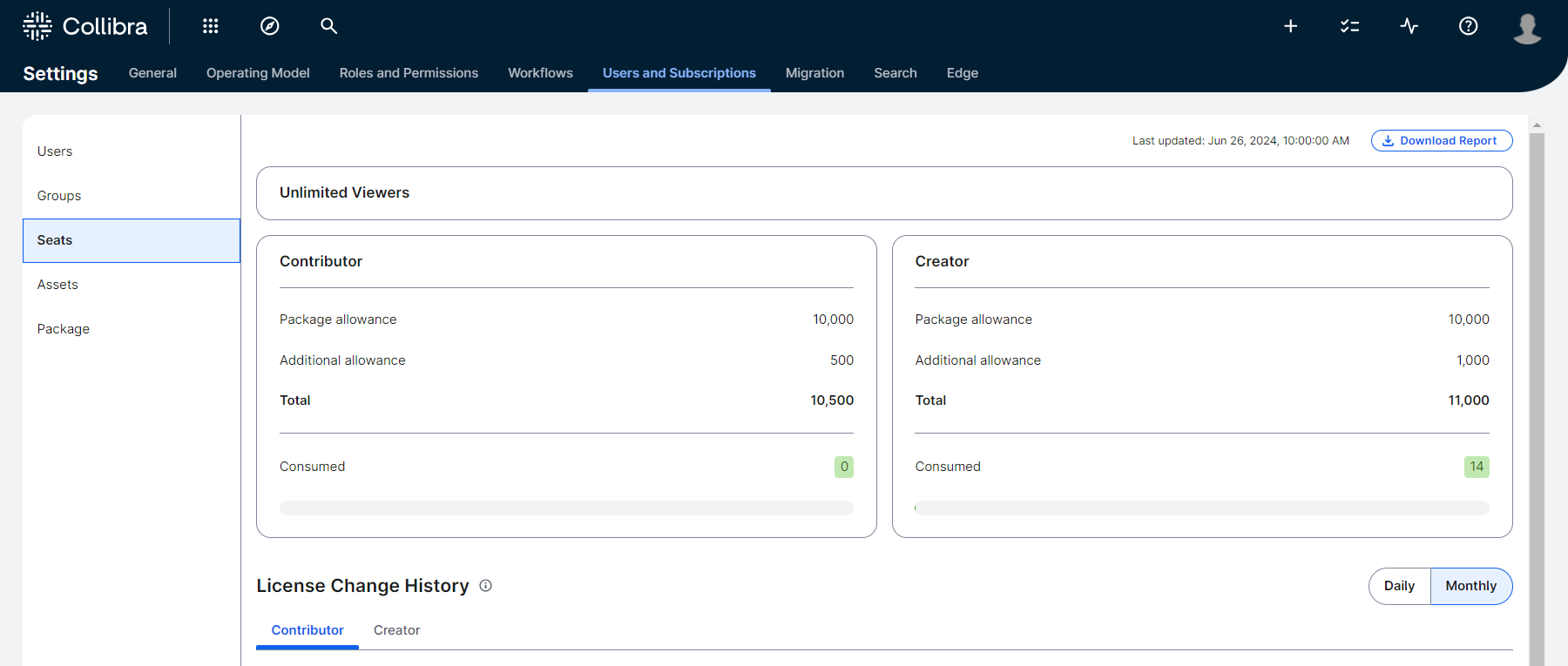Click the scrollbar up arrow

coord(1537,125)
